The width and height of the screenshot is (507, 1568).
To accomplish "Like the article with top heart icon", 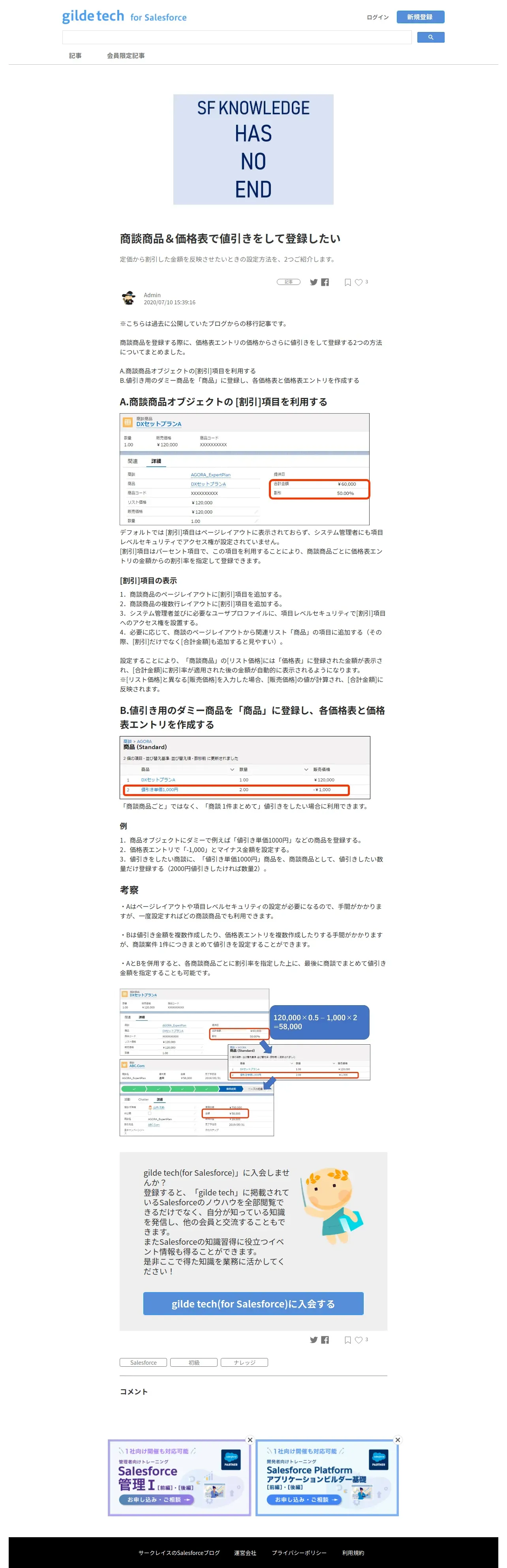I will click(359, 283).
